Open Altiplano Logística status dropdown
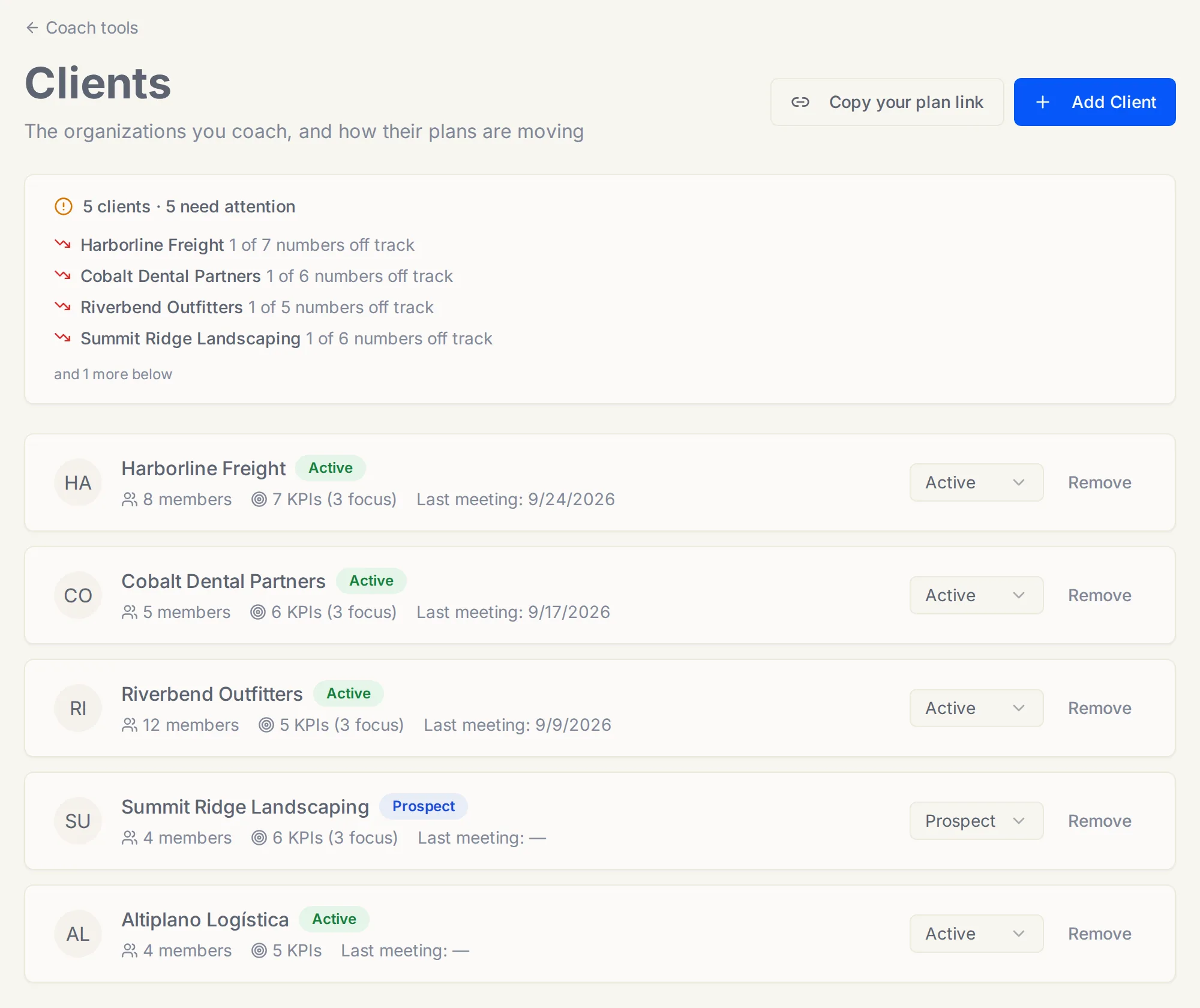This screenshot has width=1200, height=1008. [976, 934]
